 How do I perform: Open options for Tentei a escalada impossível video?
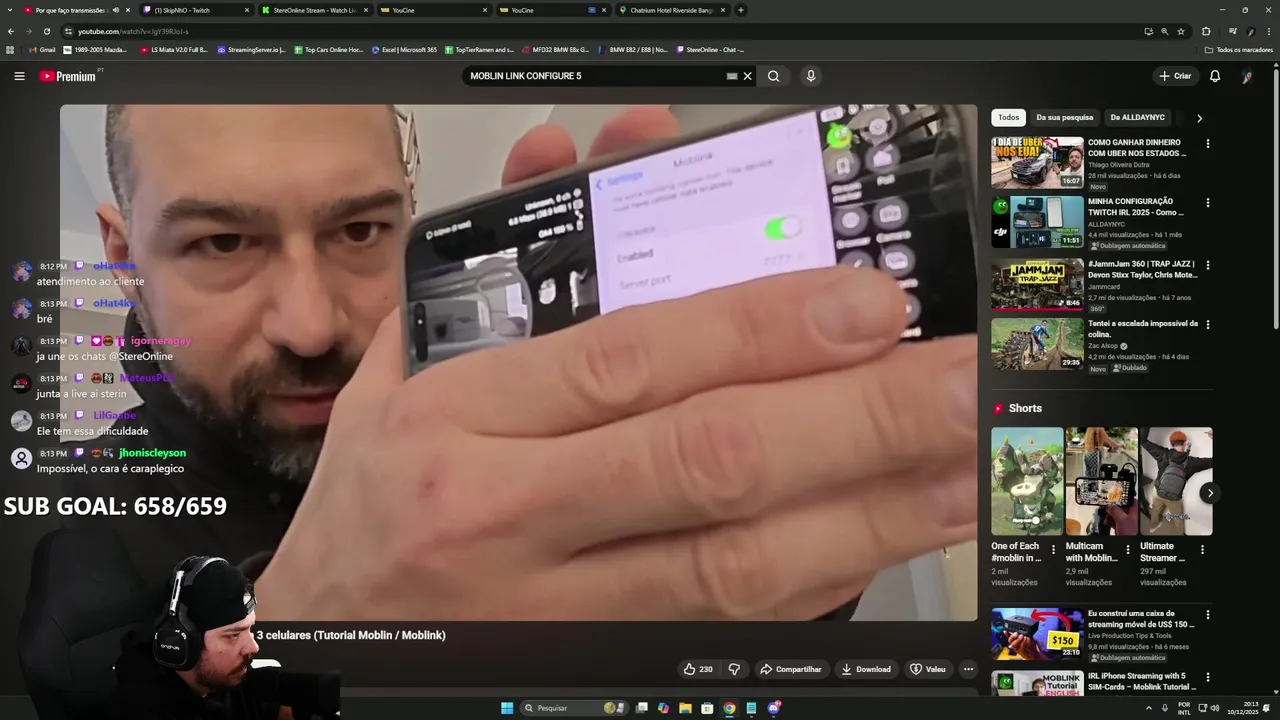coord(1207,325)
